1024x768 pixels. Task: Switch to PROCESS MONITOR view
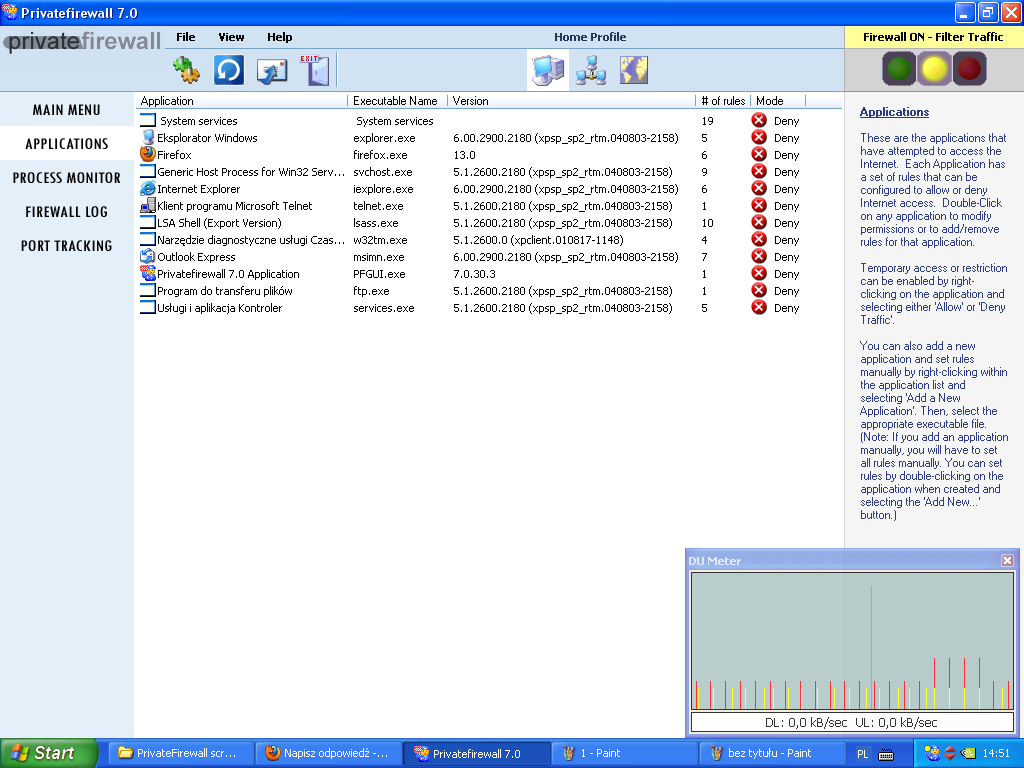click(67, 178)
